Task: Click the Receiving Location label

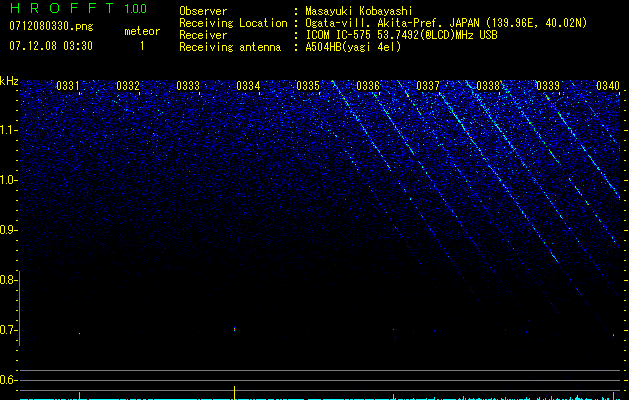Action: point(233,23)
